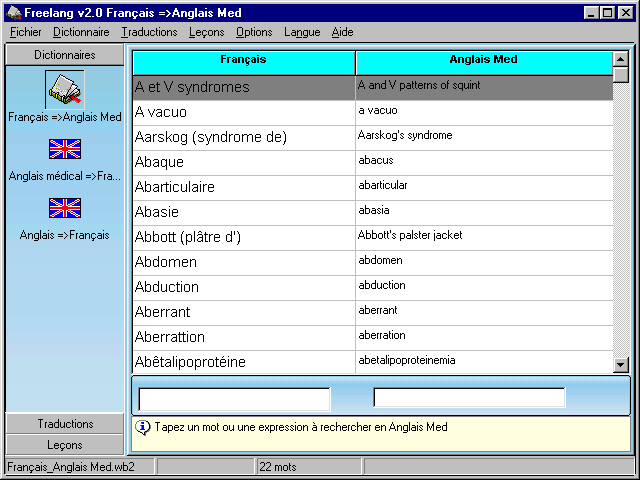The height and width of the screenshot is (480, 640).
Task: Click the information icon in hint bar
Action: click(x=142, y=428)
